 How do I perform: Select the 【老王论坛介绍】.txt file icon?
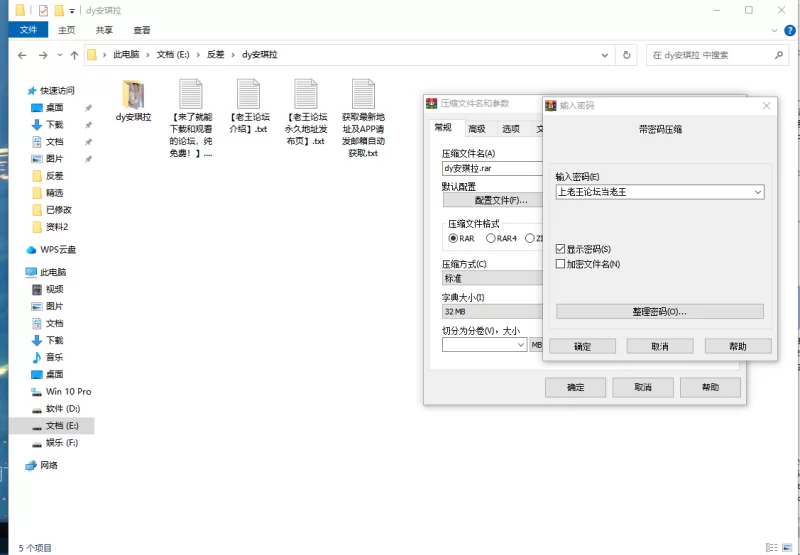click(x=248, y=94)
